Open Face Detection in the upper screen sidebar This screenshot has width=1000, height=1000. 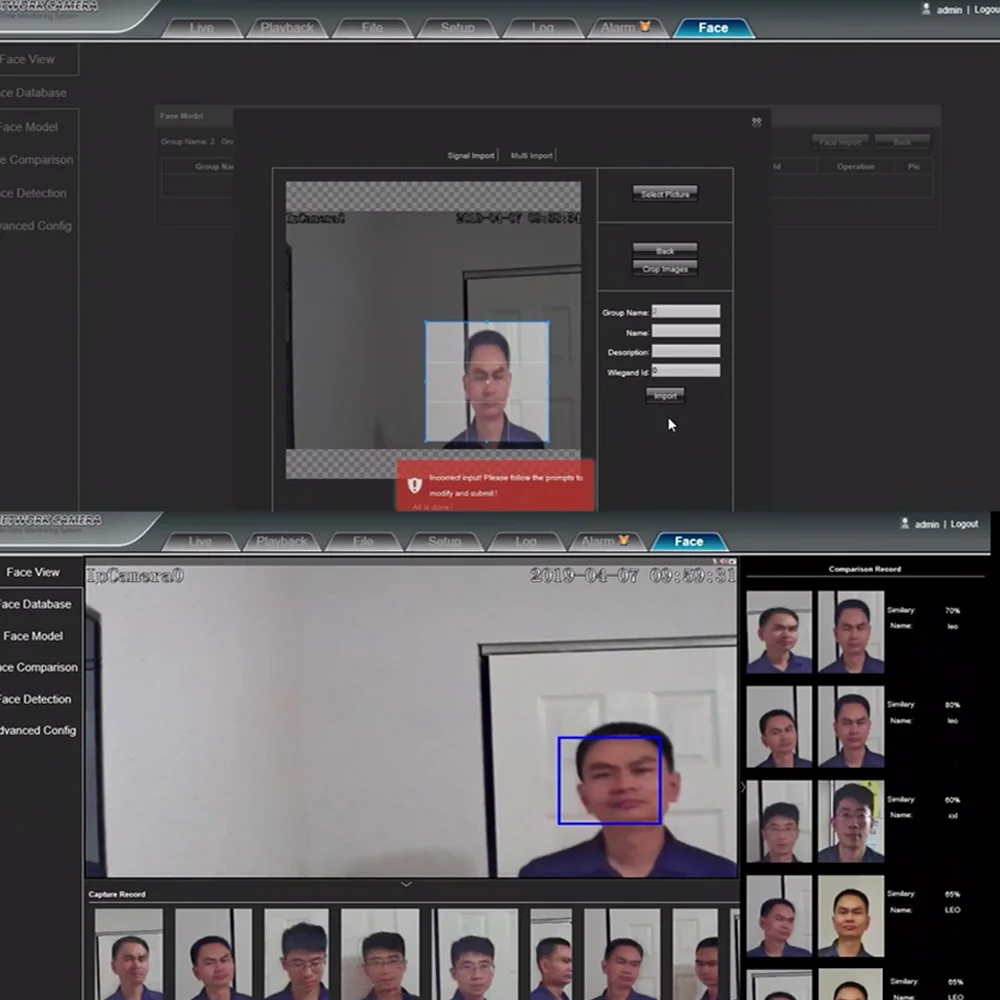click(34, 193)
